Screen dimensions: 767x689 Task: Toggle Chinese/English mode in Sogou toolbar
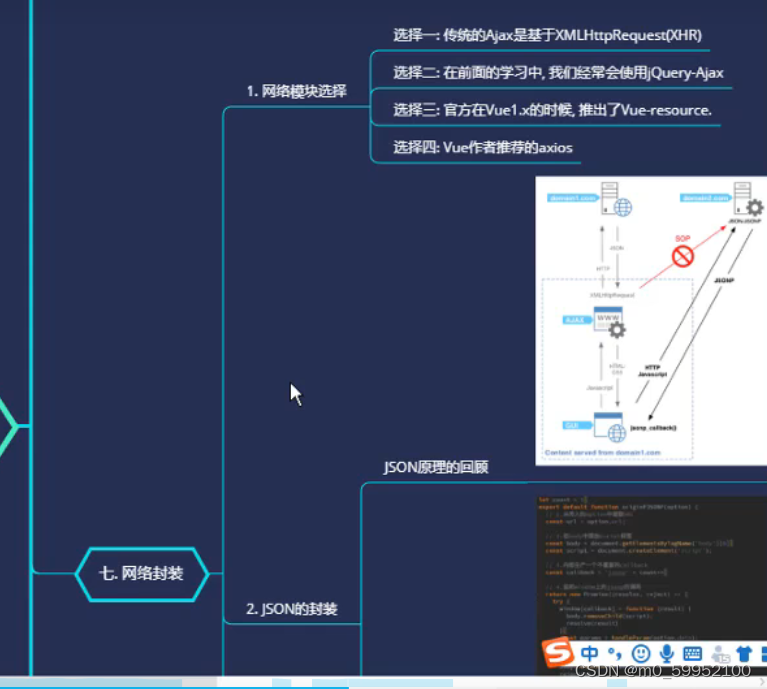pos(589,653)
